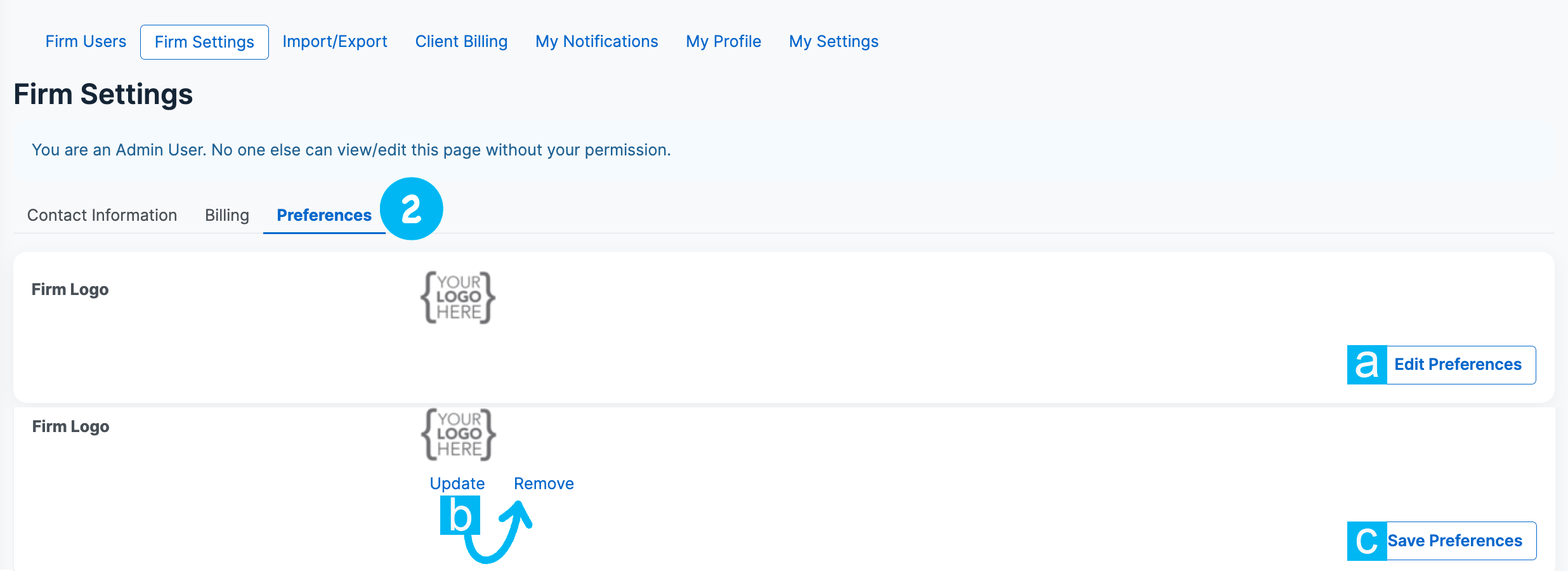Select the Preferences tab
Viewport: 1568px width, 571px height.
click(x=323, y=215)
